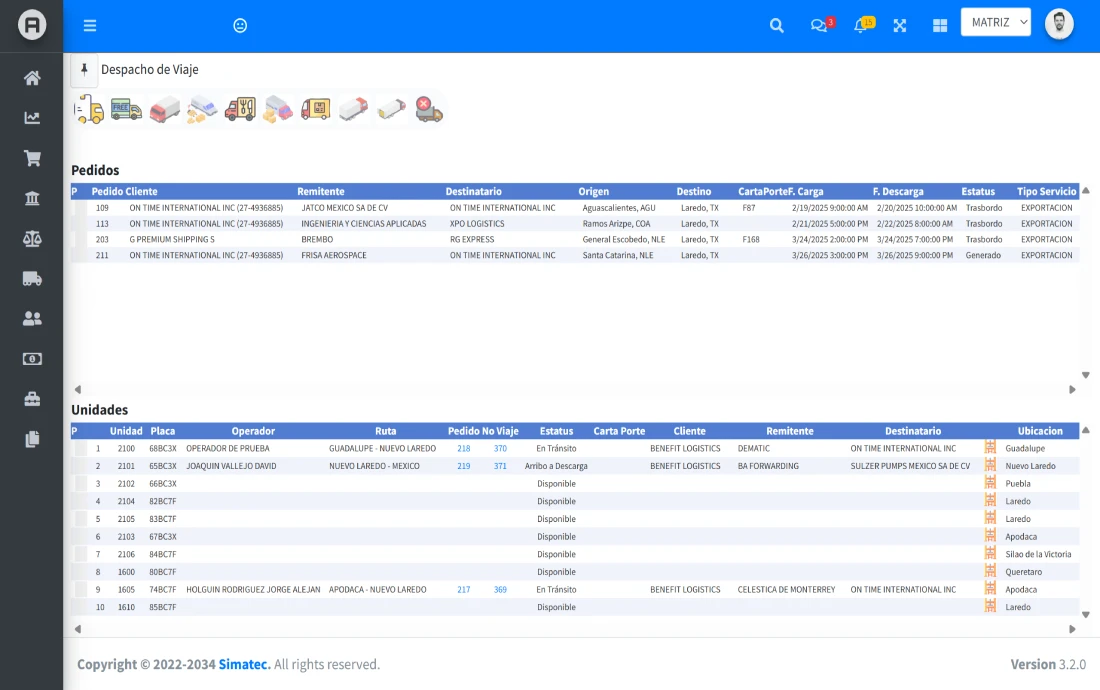Click the pin icon beside Despacho de Viaje
The height and width of the screenshot is (690, 1100).
tap(84, 69)
